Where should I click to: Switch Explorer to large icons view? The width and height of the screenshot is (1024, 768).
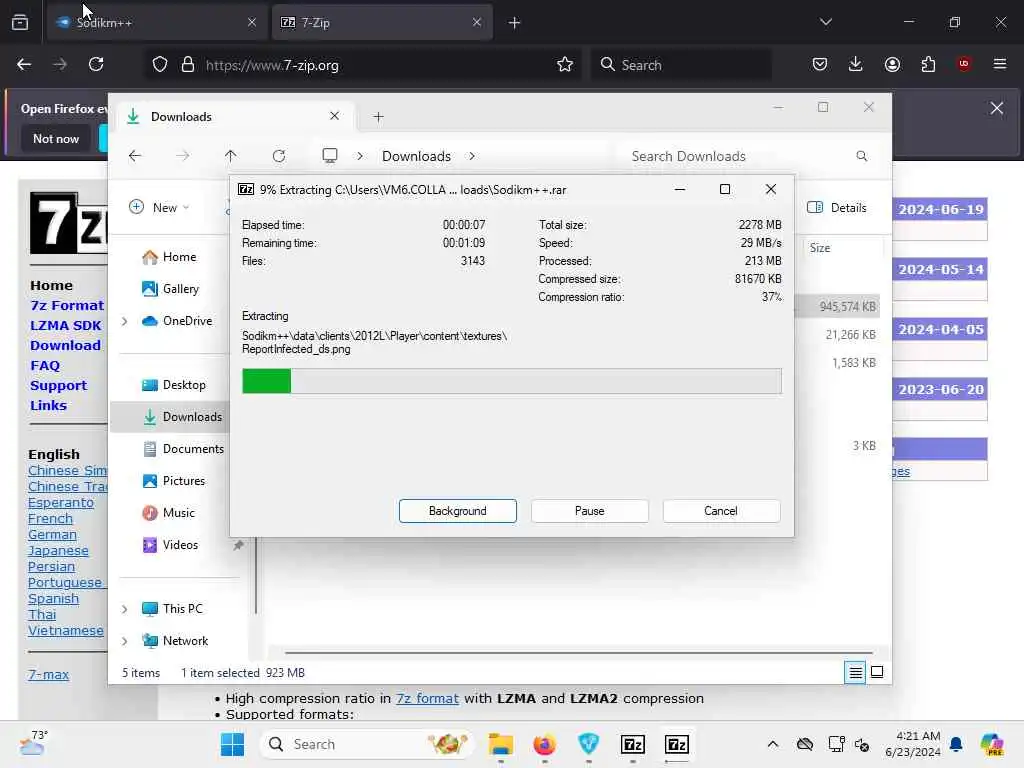[x=877, y=672]
